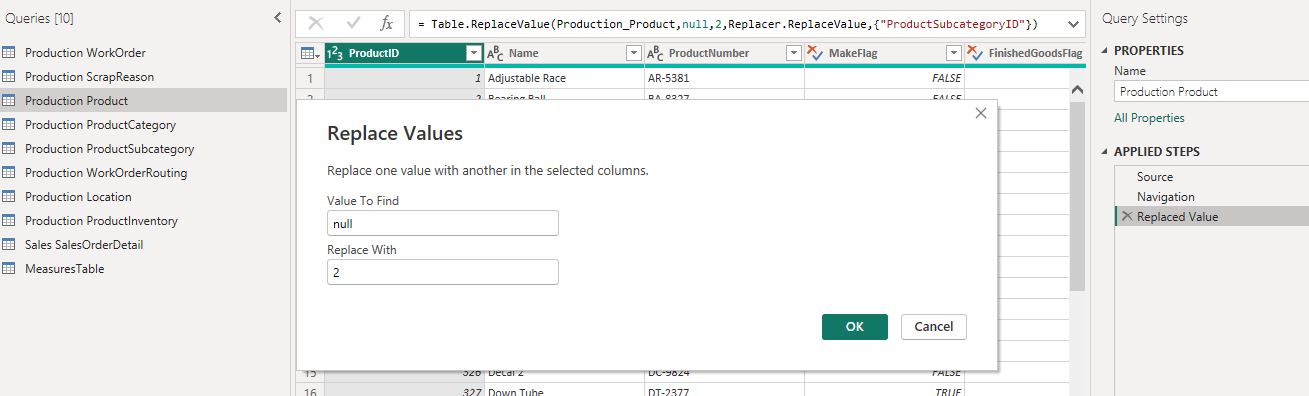Open the All Properties link
Viewport: 1309px width, 396px height.
point(1149,118)
